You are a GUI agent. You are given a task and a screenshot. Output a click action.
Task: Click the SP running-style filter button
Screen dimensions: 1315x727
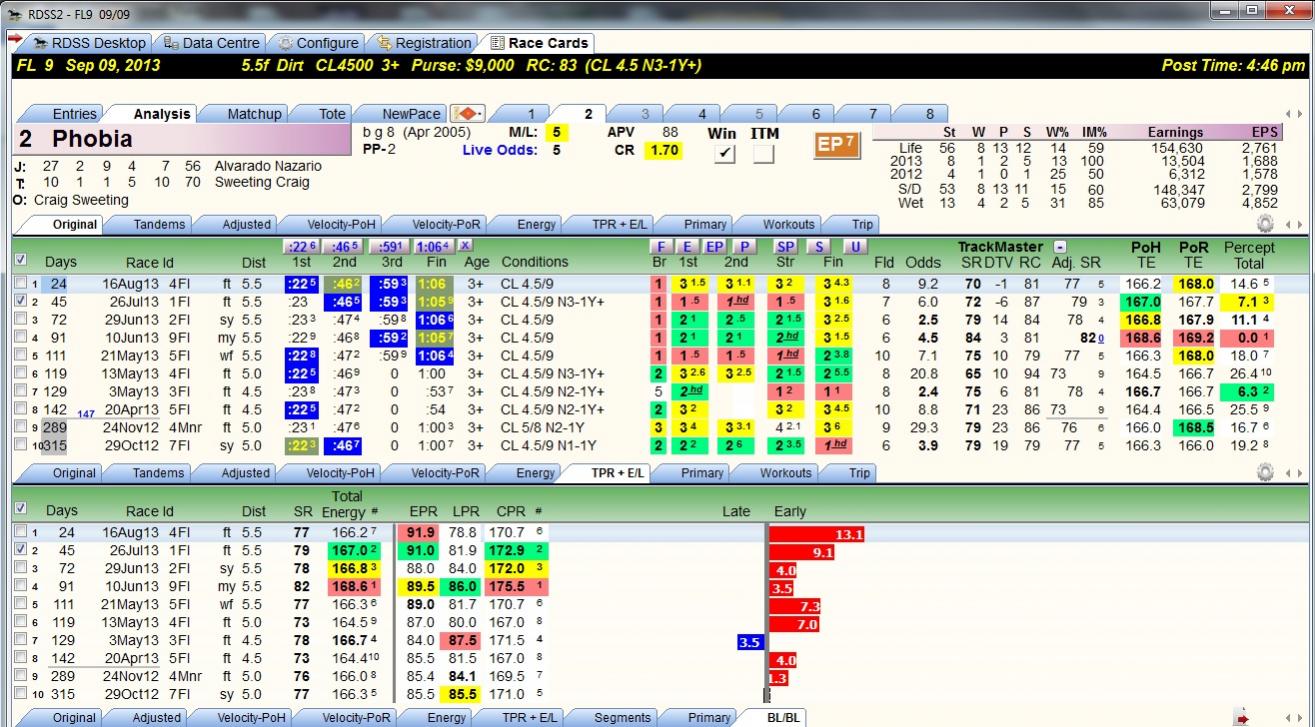point(786,246)
